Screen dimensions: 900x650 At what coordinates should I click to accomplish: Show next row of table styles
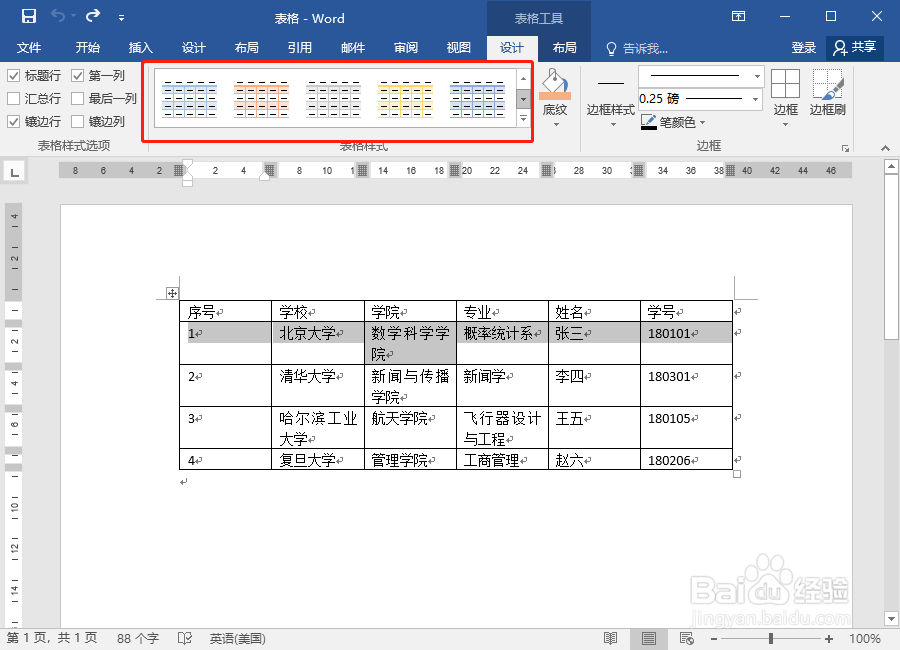point(523,99)
